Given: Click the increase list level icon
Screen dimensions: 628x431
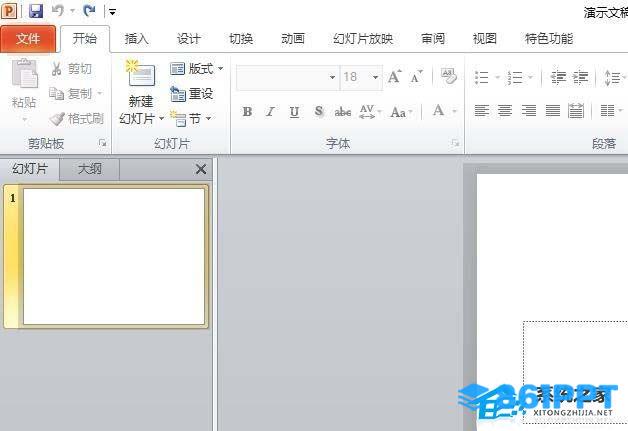Looking at the screenshot, I should pos(581,77).
